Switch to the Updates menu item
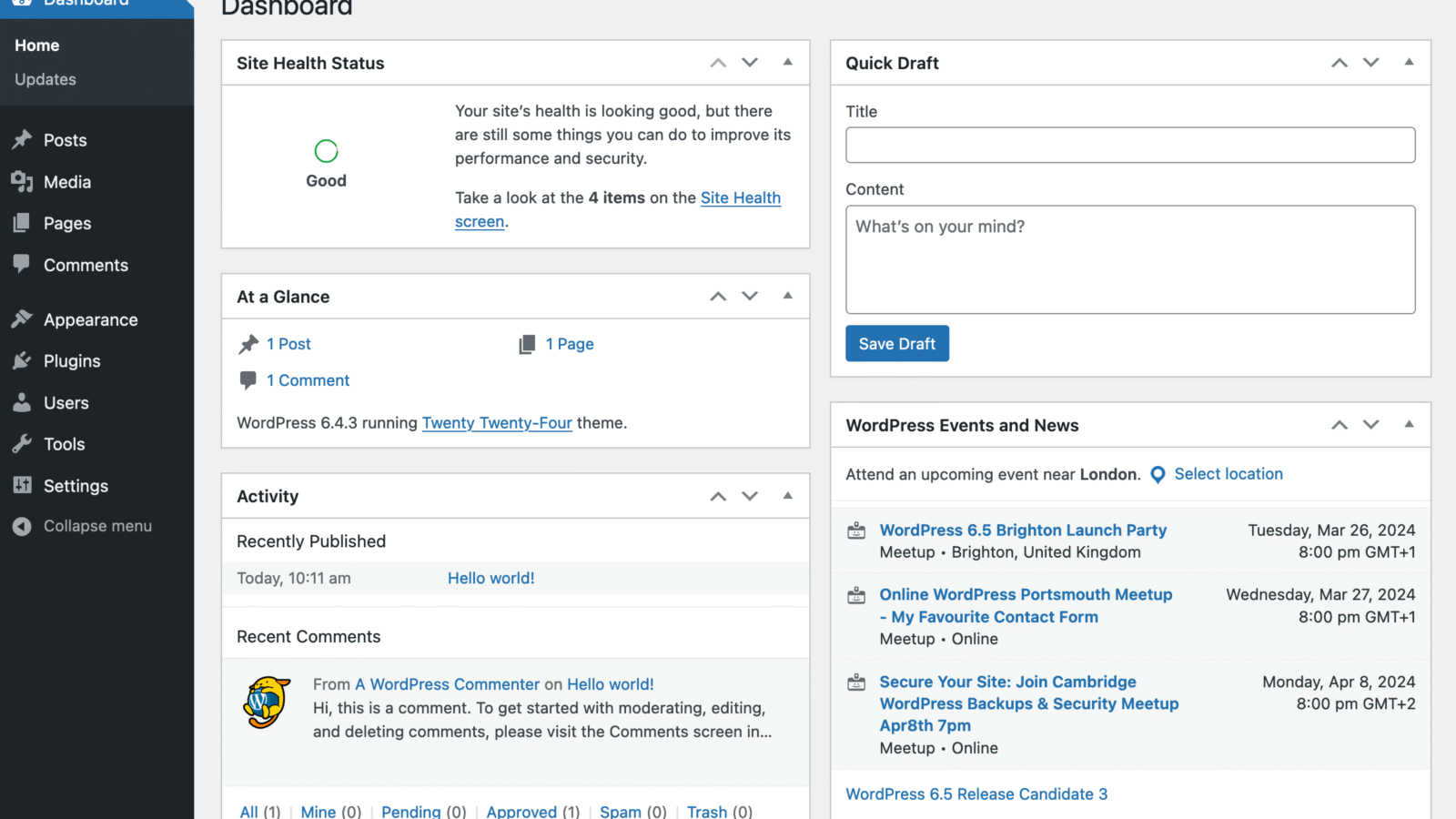 click(45, 79)
